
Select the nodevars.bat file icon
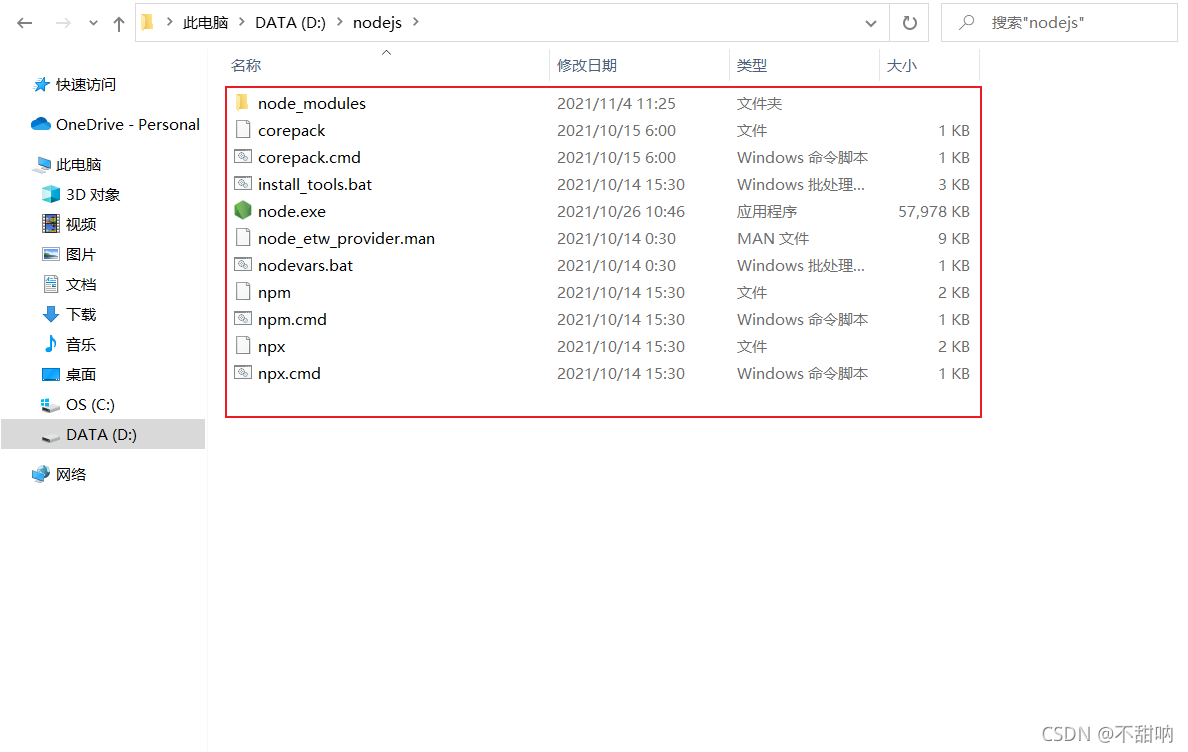[242, 264]
